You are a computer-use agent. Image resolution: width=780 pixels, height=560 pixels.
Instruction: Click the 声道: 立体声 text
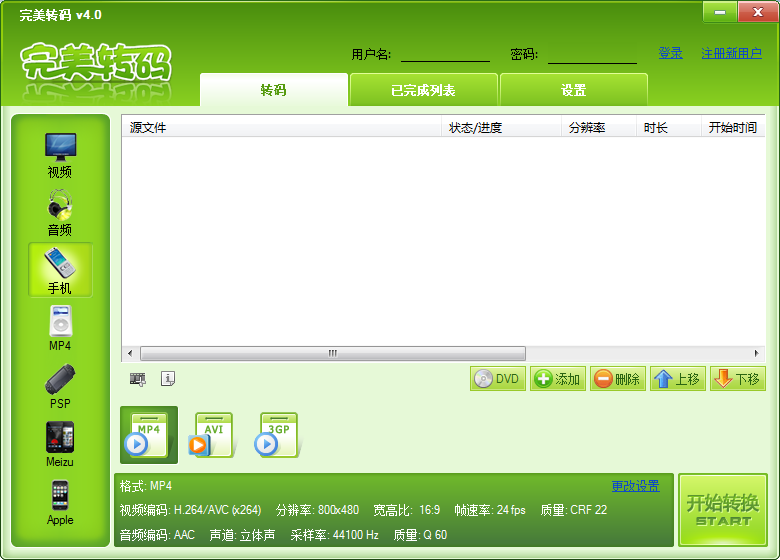[x=242, y=535]
